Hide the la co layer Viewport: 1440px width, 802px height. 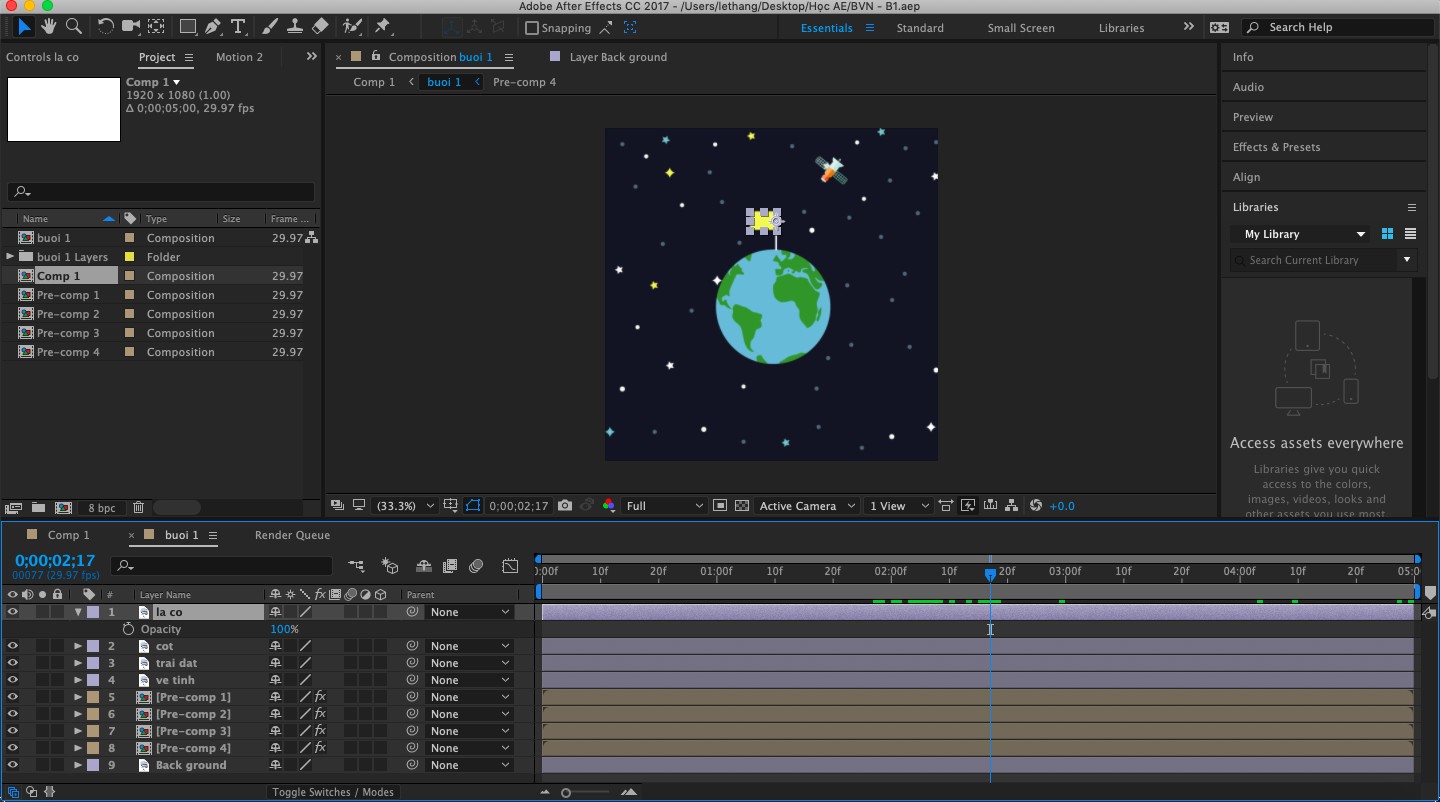coord(13,612)
